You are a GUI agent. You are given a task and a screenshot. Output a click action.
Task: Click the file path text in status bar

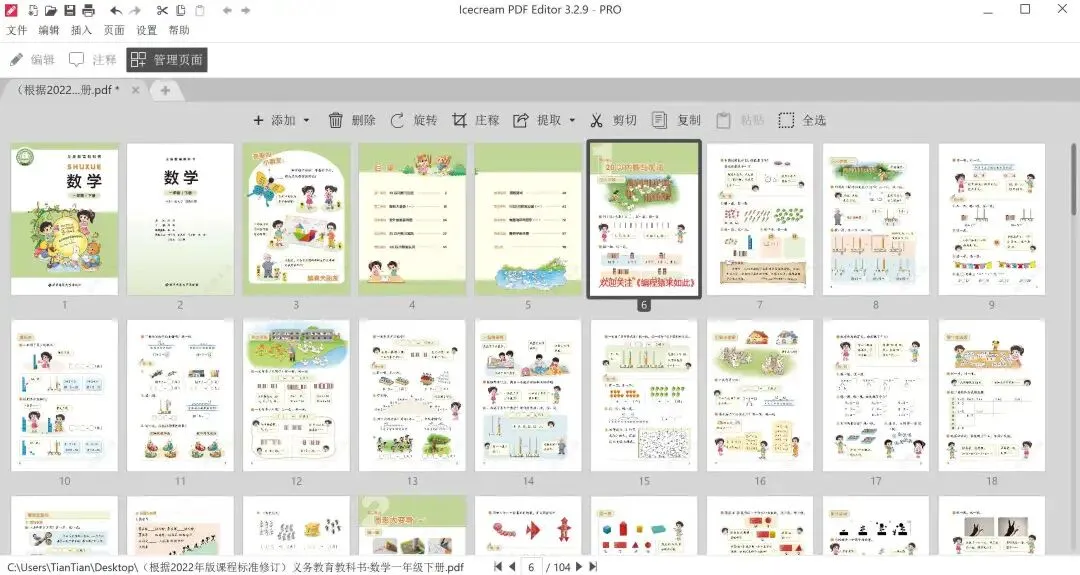tap(236, 567)
